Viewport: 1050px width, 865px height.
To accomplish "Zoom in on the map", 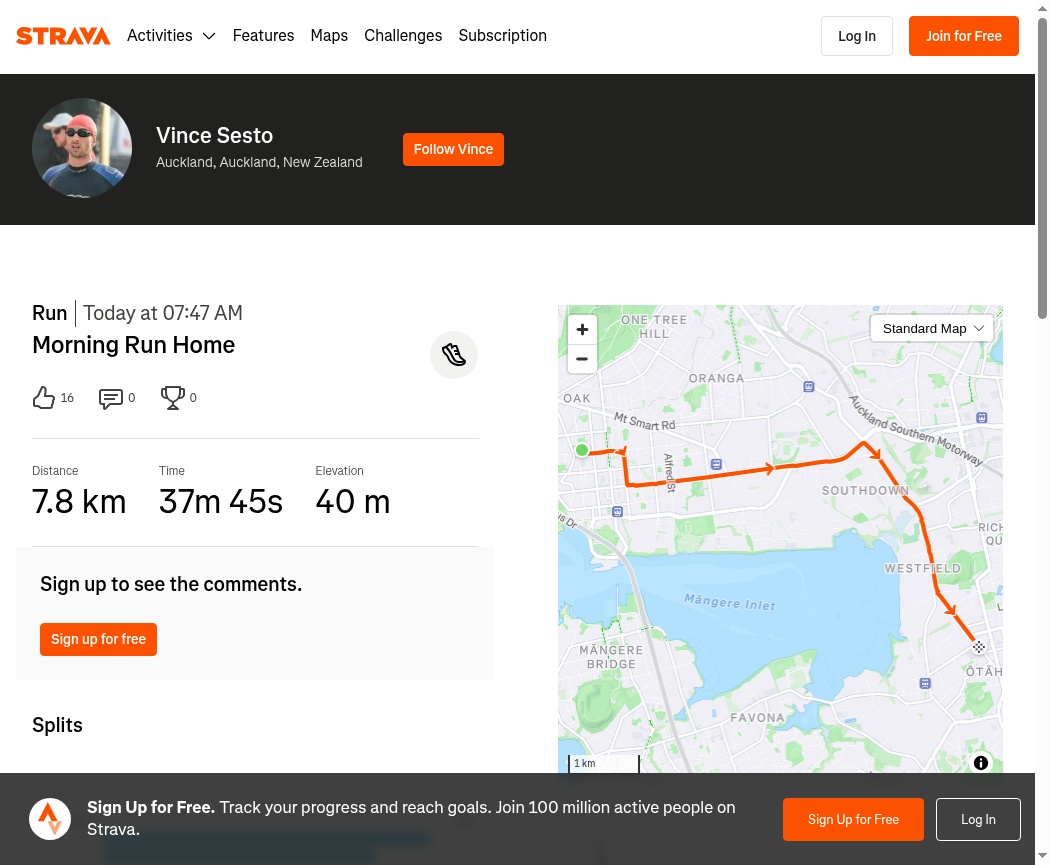I will coord(582,329).
